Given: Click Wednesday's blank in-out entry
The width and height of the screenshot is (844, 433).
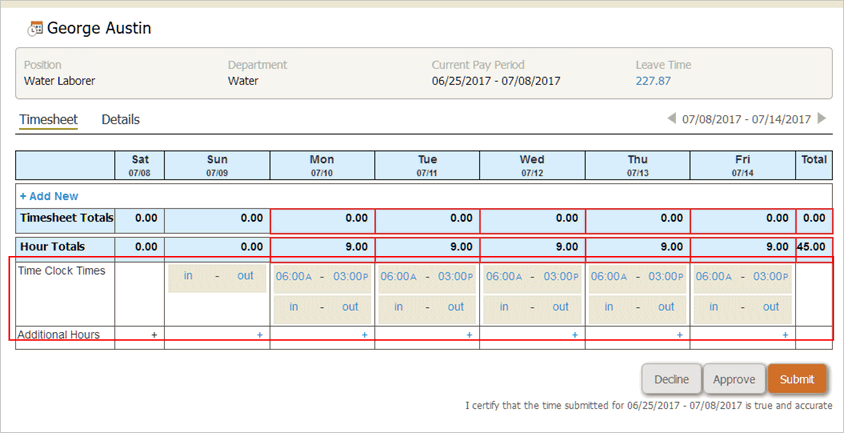Looking at the screenshot, I should point(532,309).
